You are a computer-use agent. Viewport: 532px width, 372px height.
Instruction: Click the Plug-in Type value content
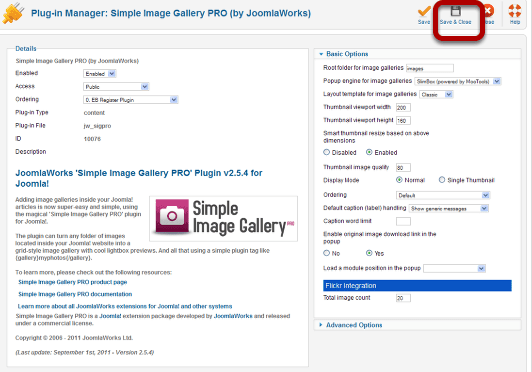tap(94, 113)
